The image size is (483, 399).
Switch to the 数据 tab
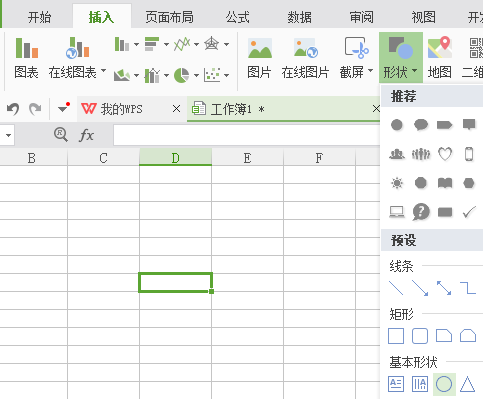299,17
